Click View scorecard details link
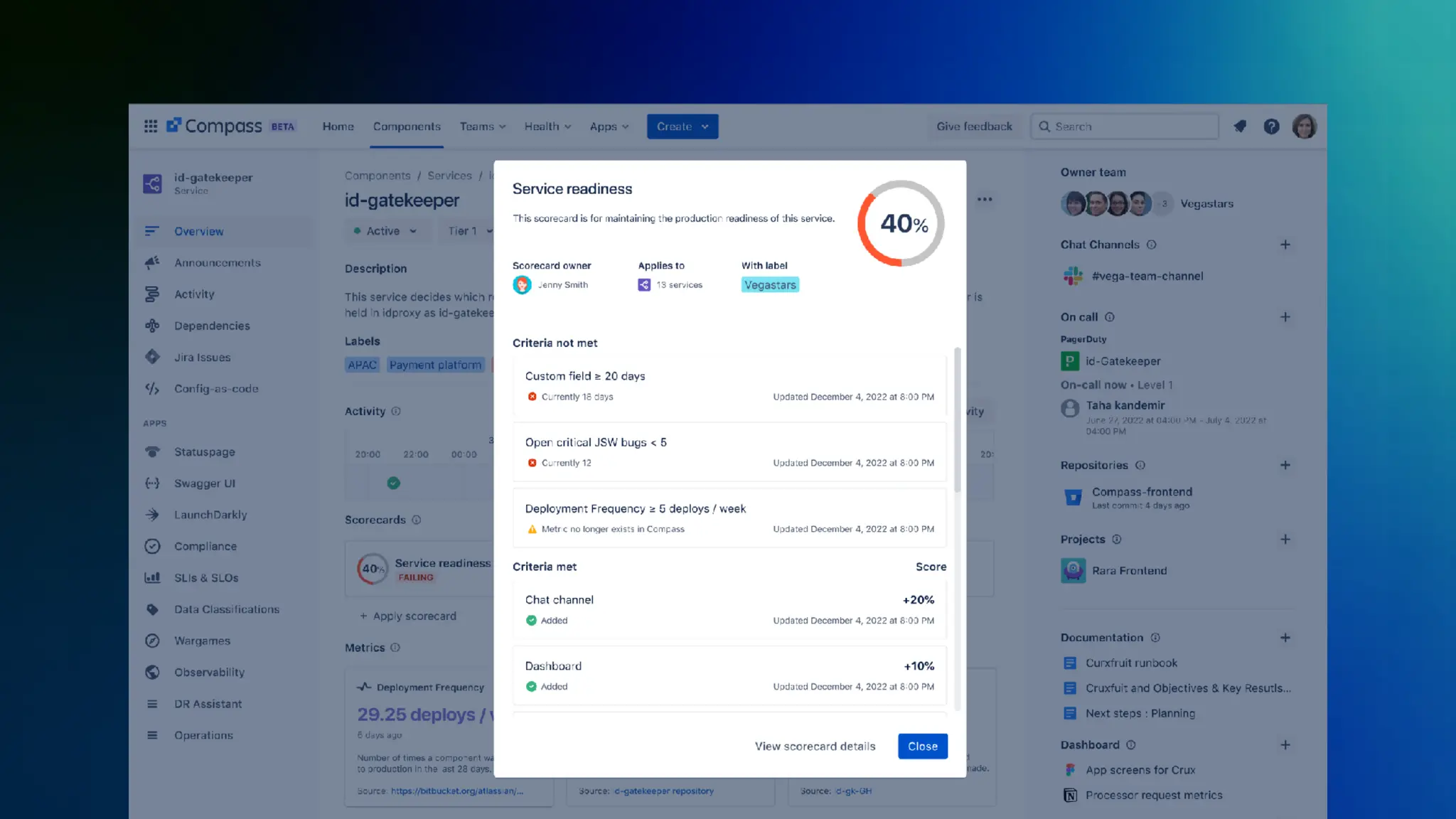This screenshot has width=1456, height=819. pyautogui.click(x=815, y=746)
